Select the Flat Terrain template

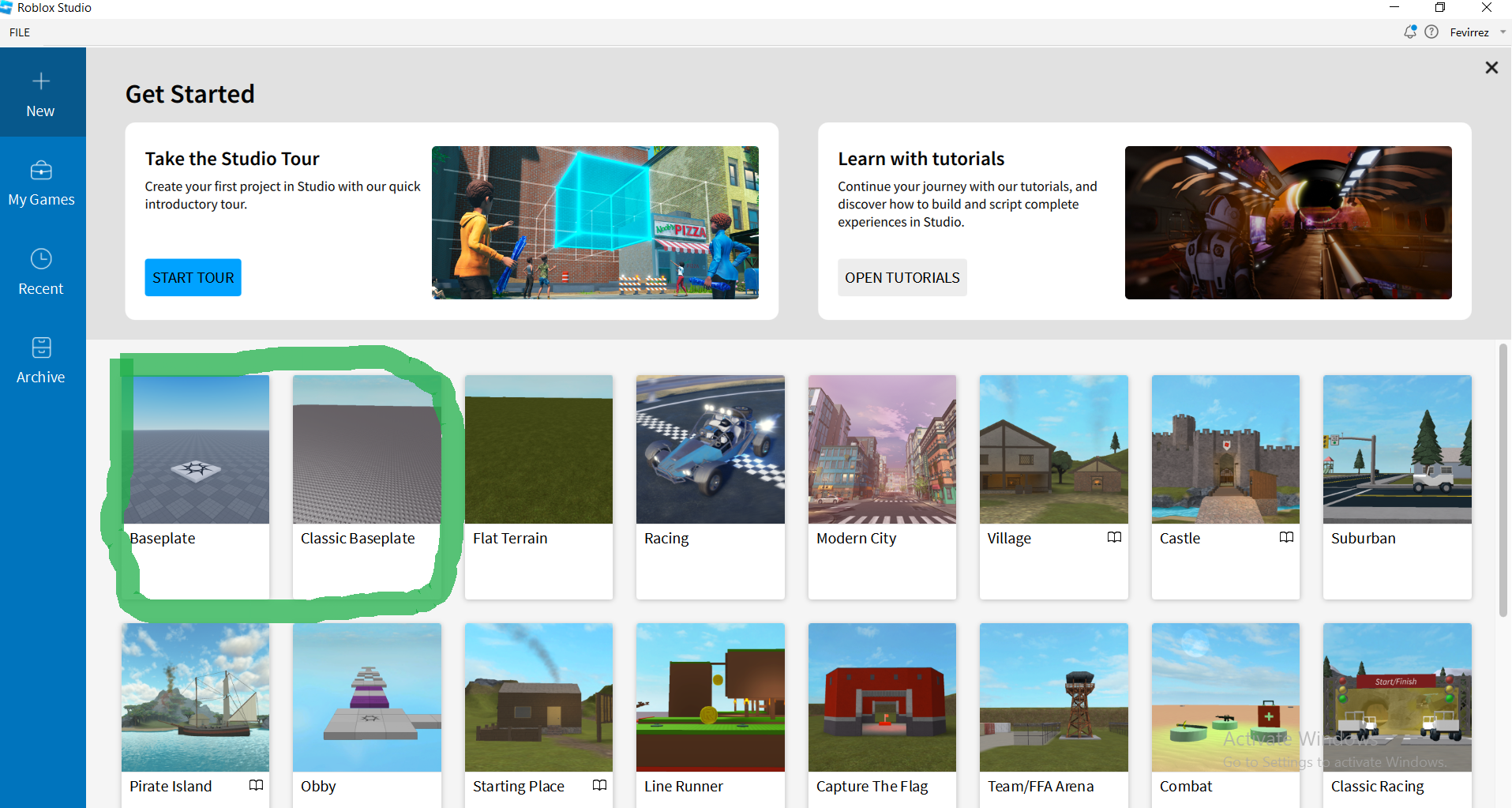pos(539,487)
